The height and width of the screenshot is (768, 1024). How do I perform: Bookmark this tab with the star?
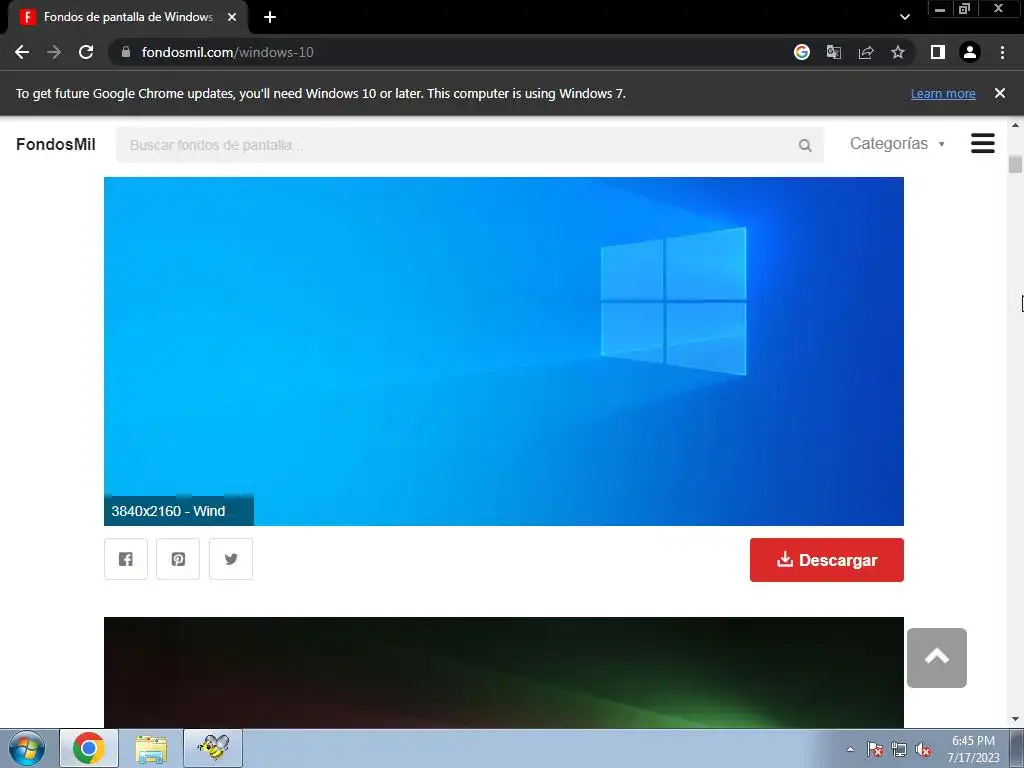898,52
